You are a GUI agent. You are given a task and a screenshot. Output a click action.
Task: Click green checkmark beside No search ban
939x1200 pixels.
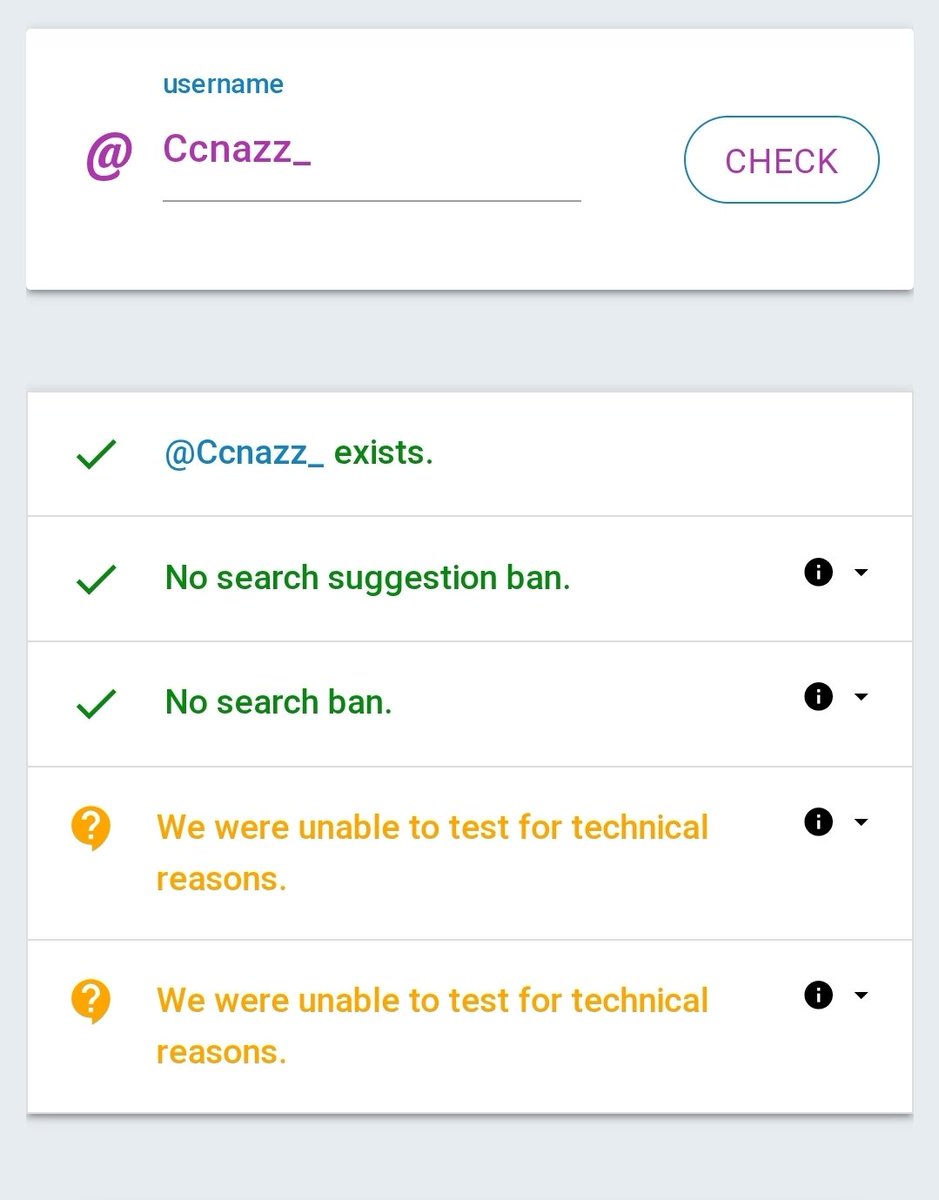[x=96, y=704]
